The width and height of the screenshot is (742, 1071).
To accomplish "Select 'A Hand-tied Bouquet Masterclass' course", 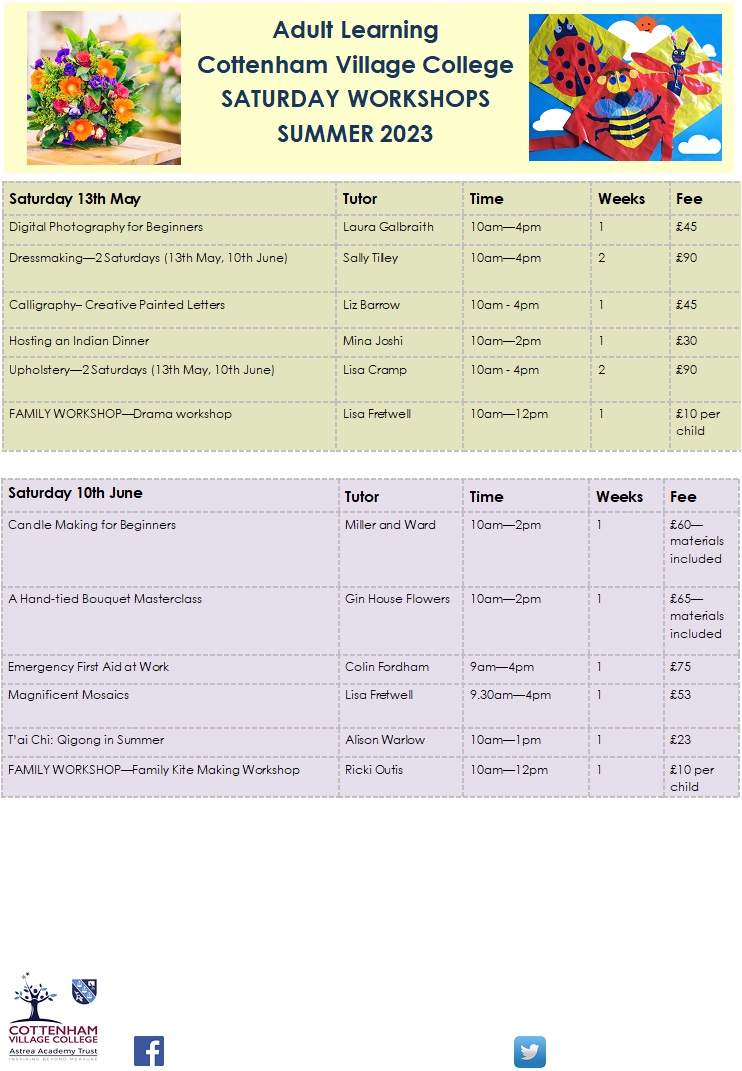I will 105,599.
